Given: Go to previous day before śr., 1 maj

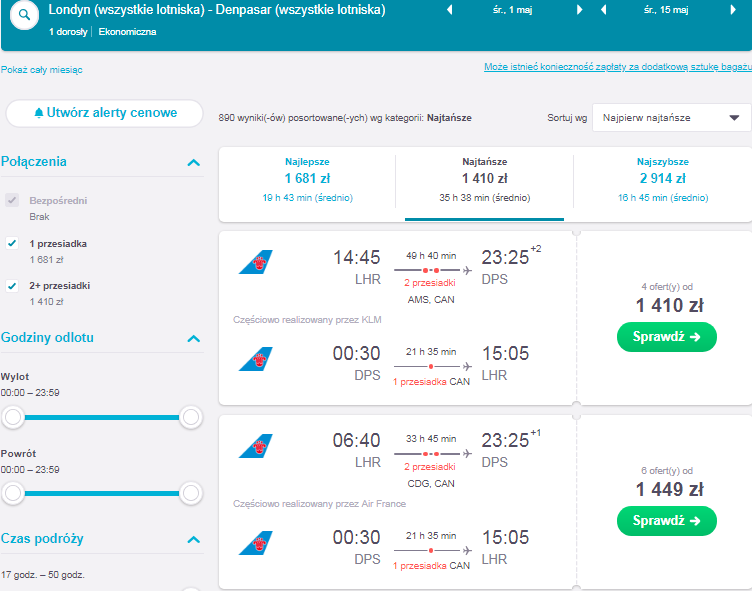Looking at the screenshot, I should (449, 10).
